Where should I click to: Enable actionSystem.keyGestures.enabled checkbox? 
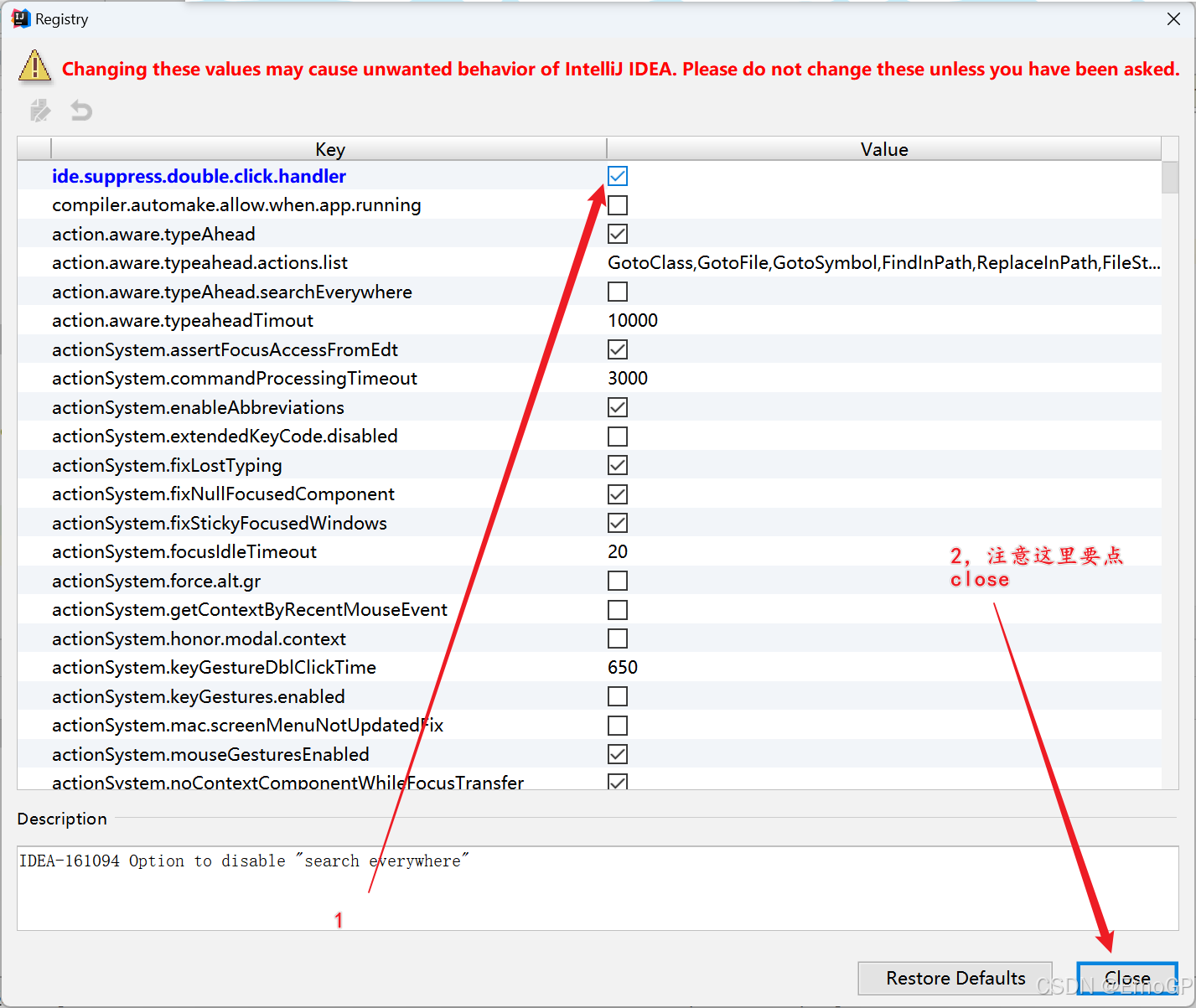click(618, 696)
